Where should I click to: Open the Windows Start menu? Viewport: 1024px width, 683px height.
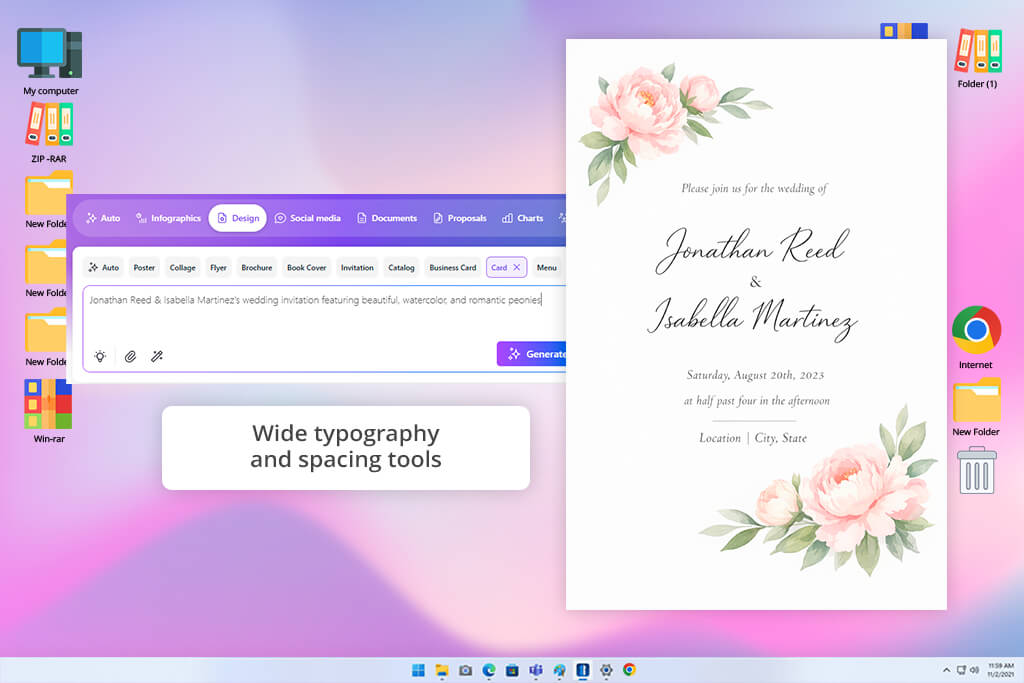[419, 670]
